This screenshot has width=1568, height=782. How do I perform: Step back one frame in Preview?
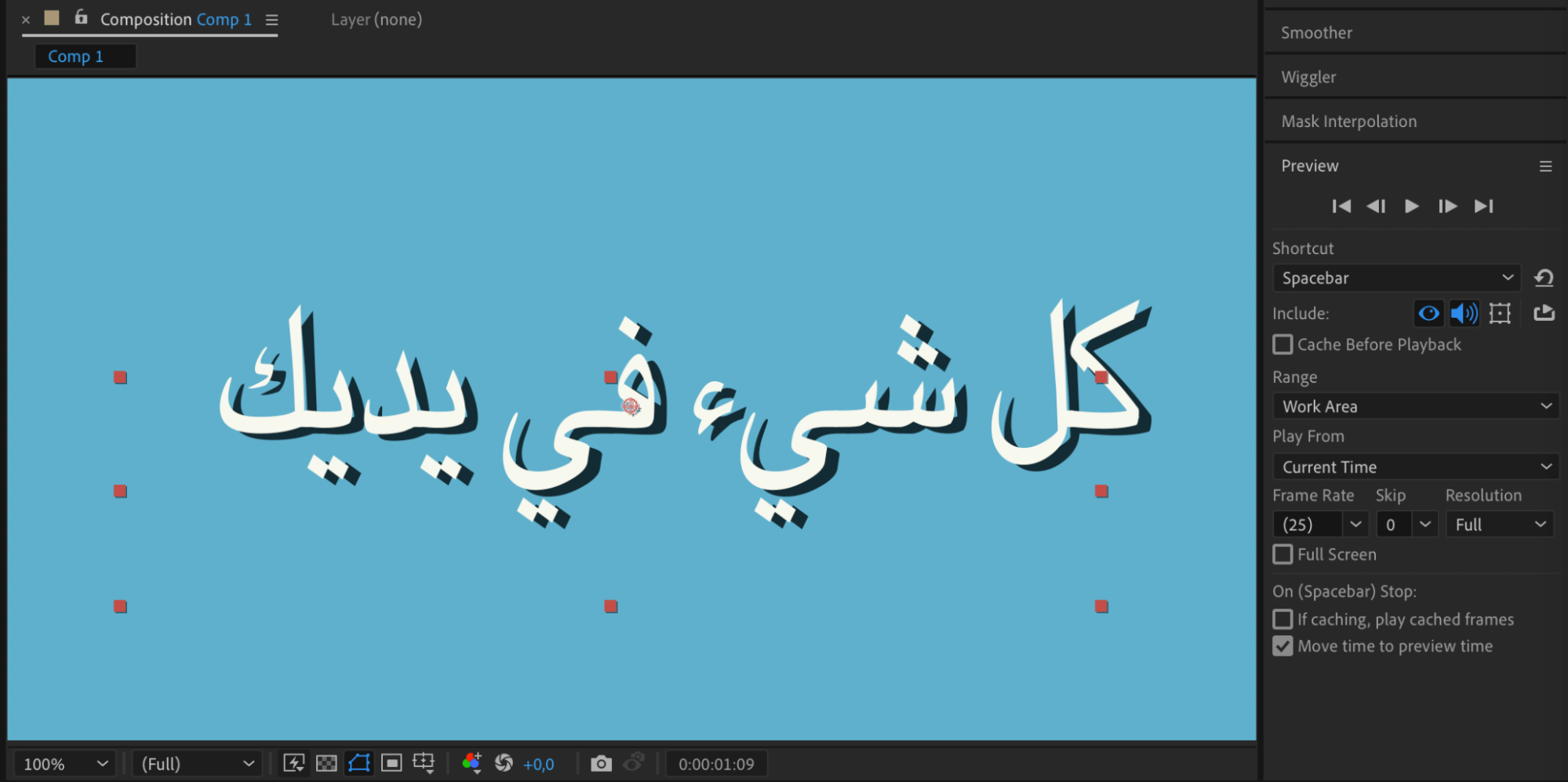1377,206
